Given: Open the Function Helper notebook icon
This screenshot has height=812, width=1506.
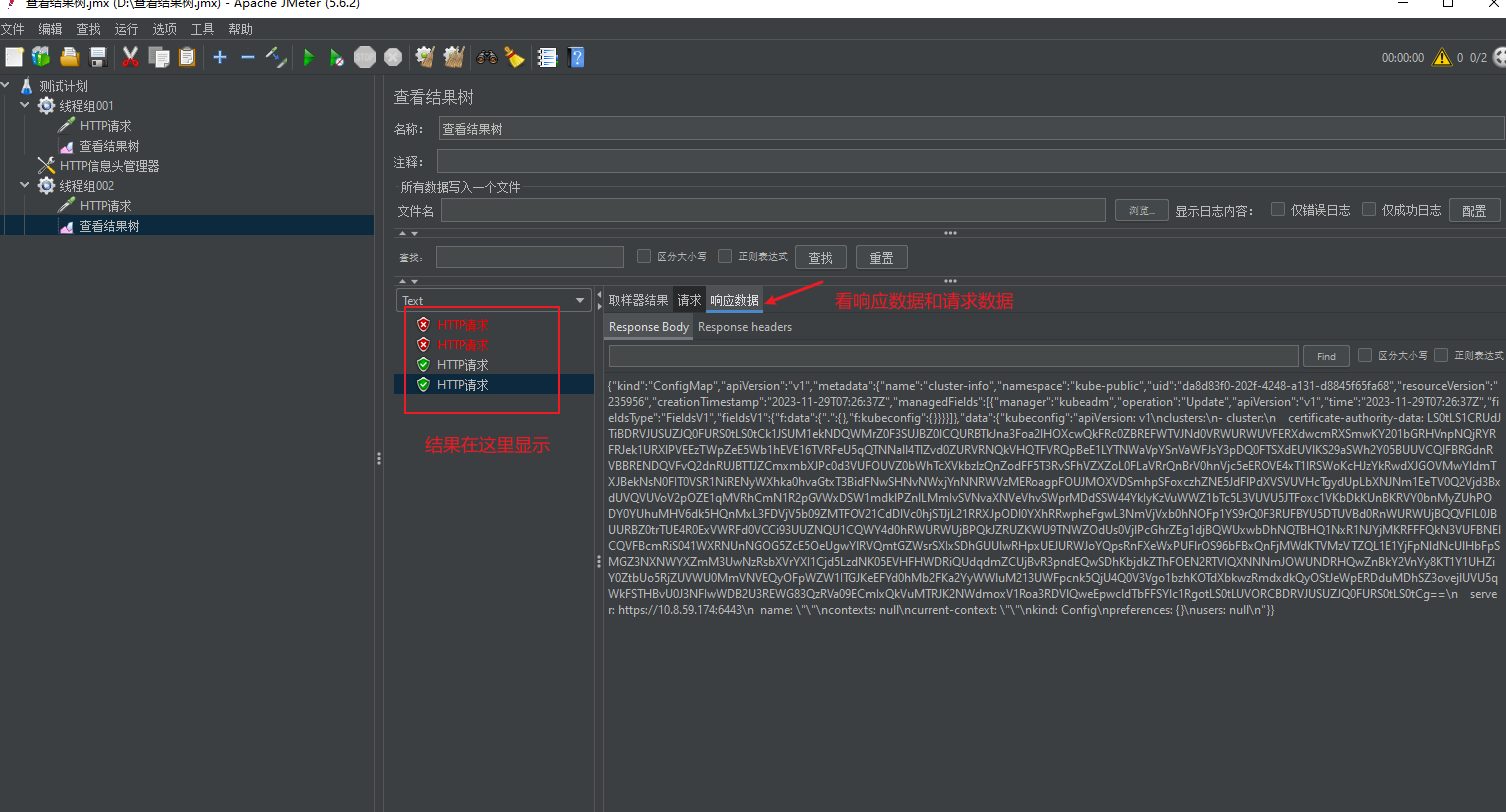Looking at the screenshot, I should (x=547, y=57).
